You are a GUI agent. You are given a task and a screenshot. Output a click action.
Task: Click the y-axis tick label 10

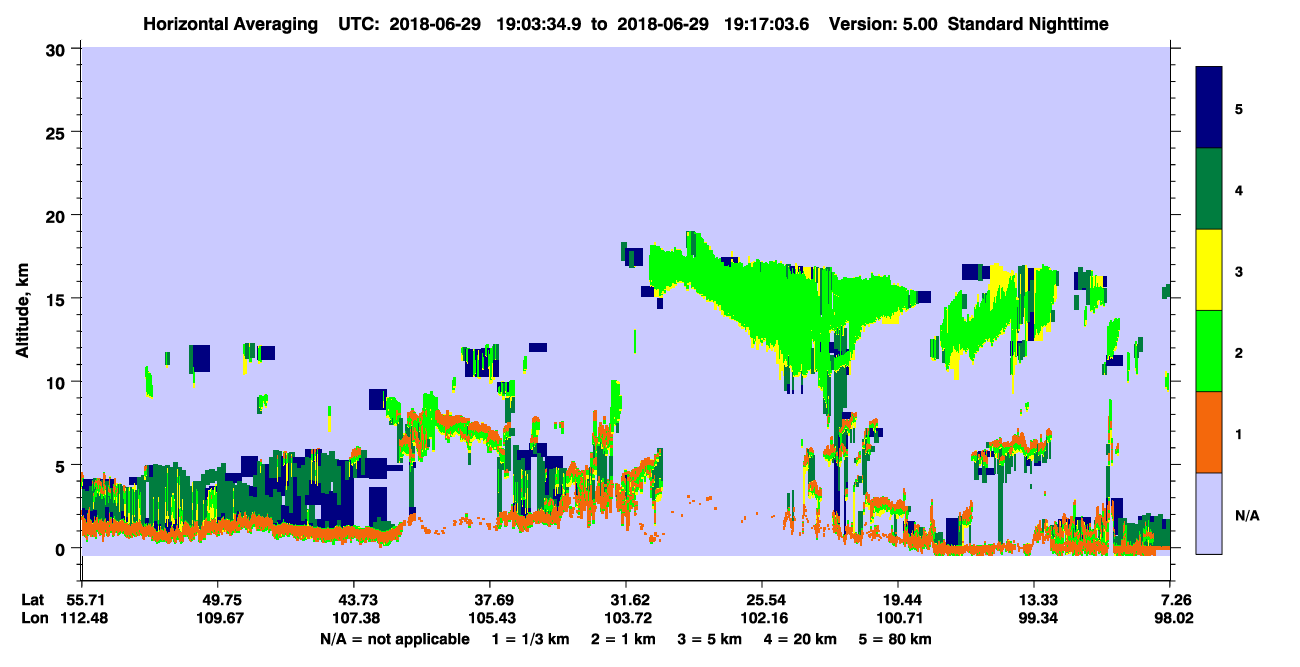pyautogui.click(x=58, y=382)
